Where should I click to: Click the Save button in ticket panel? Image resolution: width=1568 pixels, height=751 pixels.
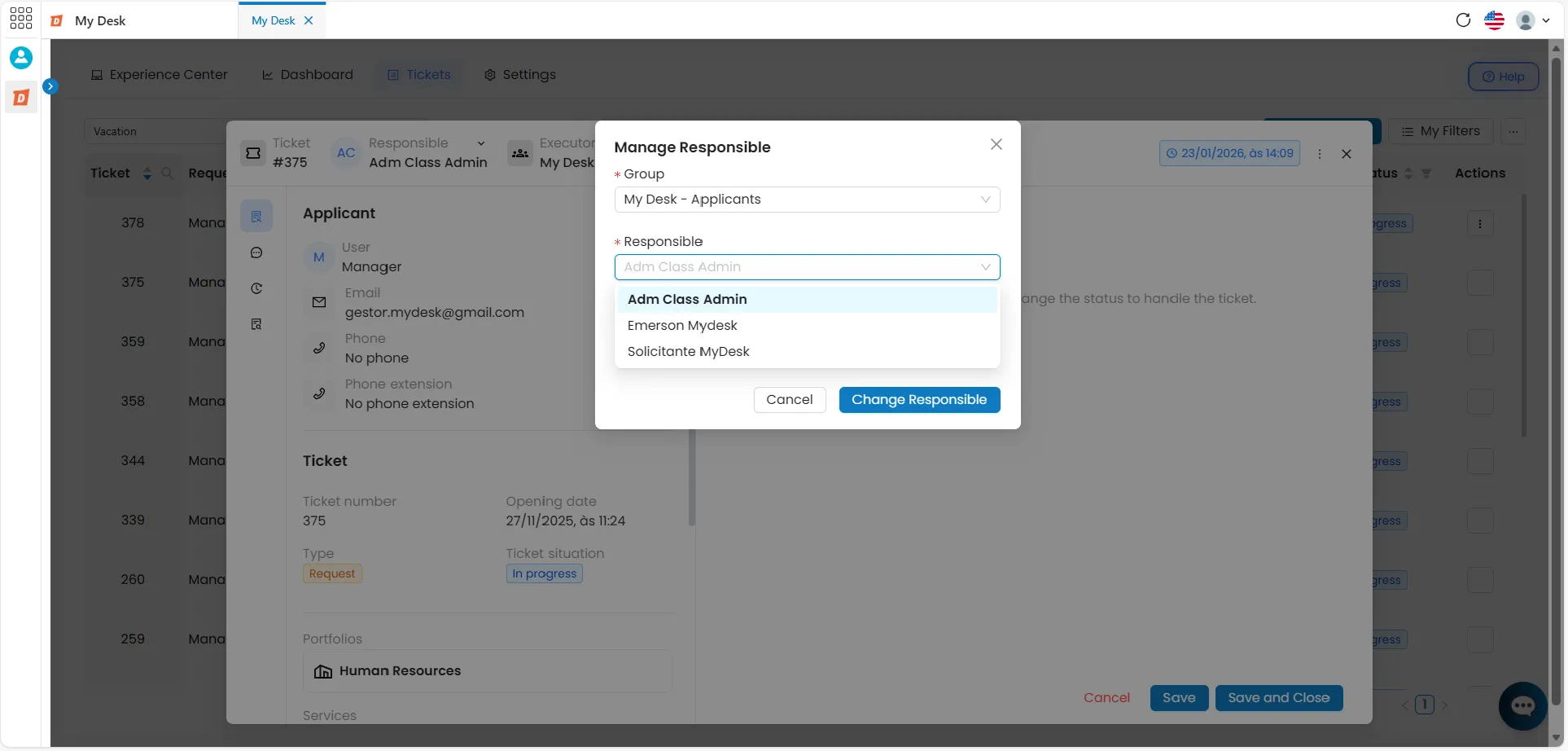click(x=1179, y=698)
